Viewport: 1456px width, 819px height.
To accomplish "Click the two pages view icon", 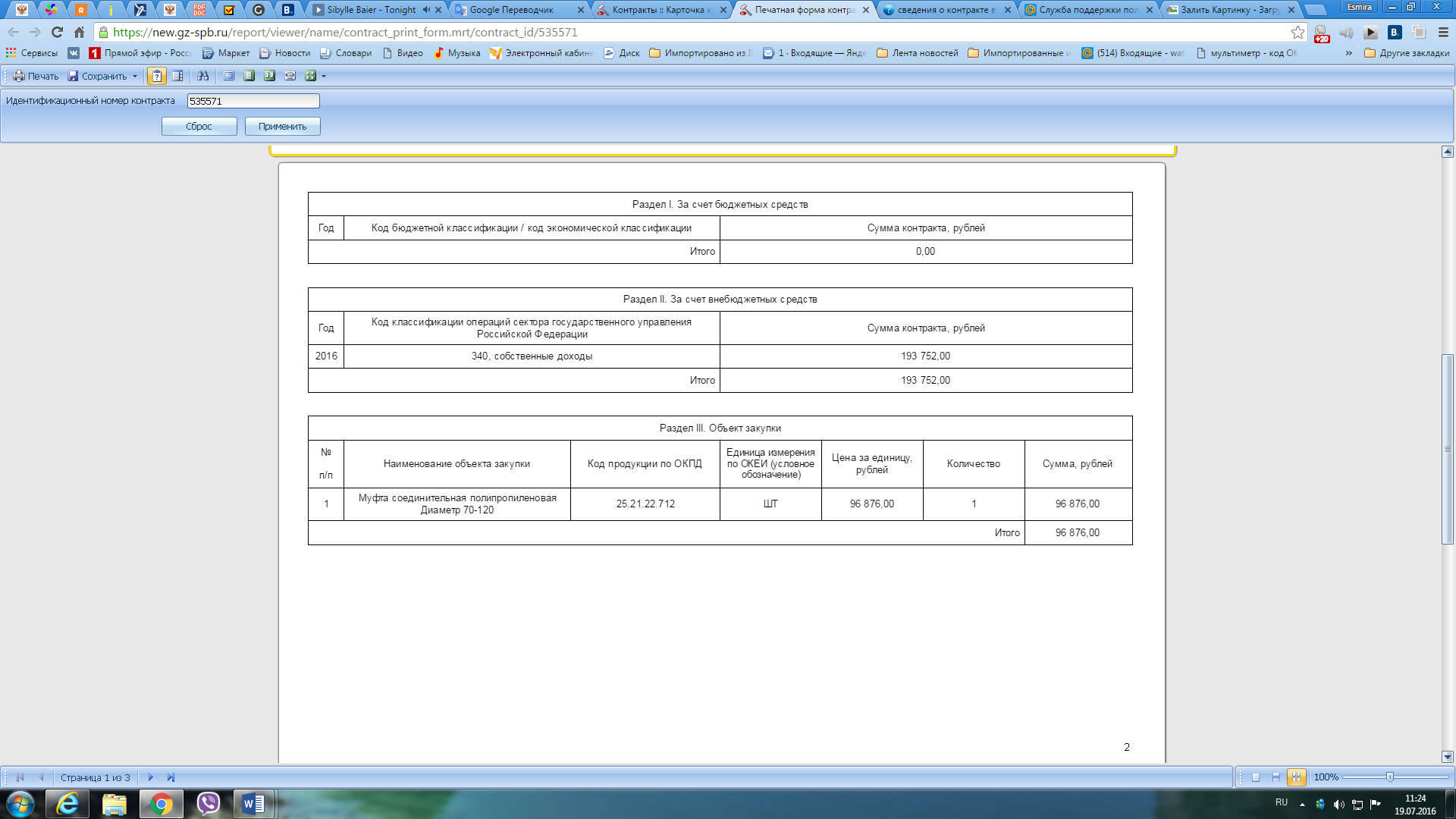I will [269, 76].
